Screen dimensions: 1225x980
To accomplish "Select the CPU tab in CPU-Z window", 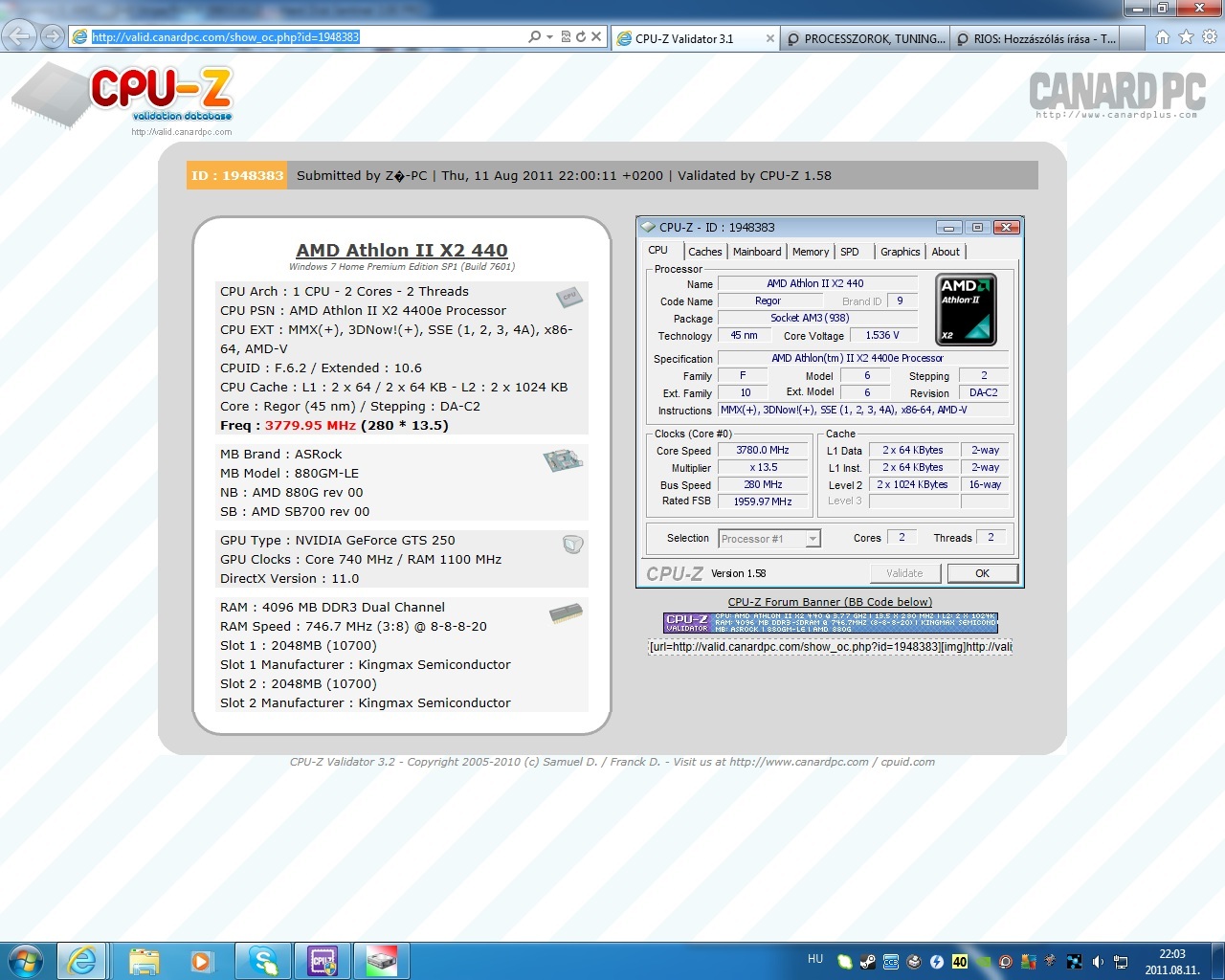I will [x=658, y=251].
